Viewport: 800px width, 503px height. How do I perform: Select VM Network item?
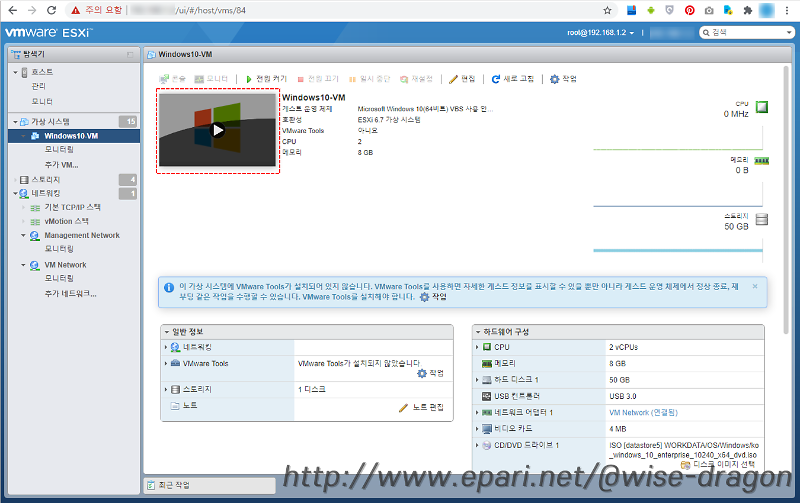(x=65, y=265)
